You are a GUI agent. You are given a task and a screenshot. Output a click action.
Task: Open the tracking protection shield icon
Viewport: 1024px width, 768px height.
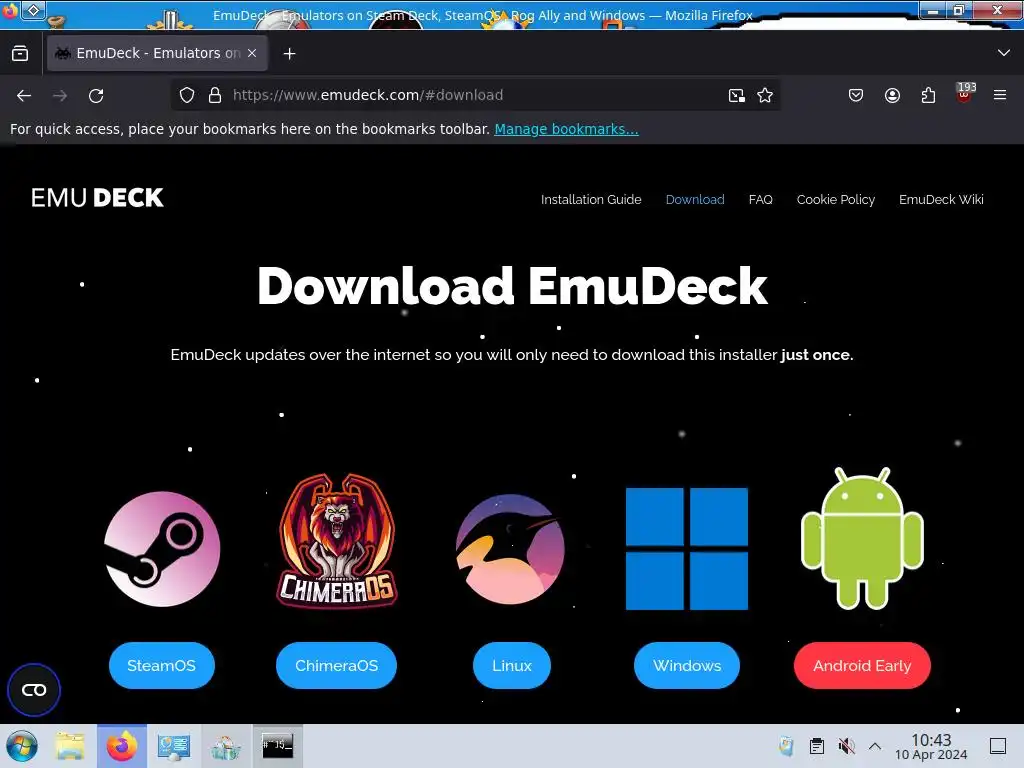187,95
